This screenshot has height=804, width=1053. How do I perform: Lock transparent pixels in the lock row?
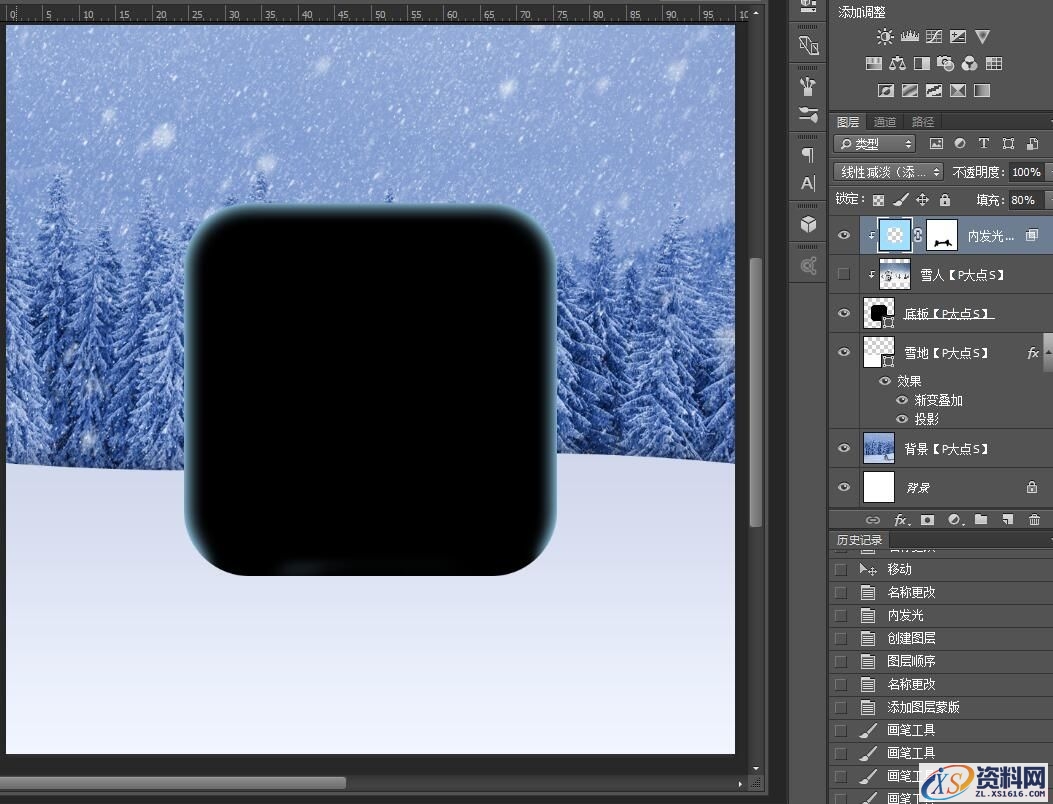[878, 200]
